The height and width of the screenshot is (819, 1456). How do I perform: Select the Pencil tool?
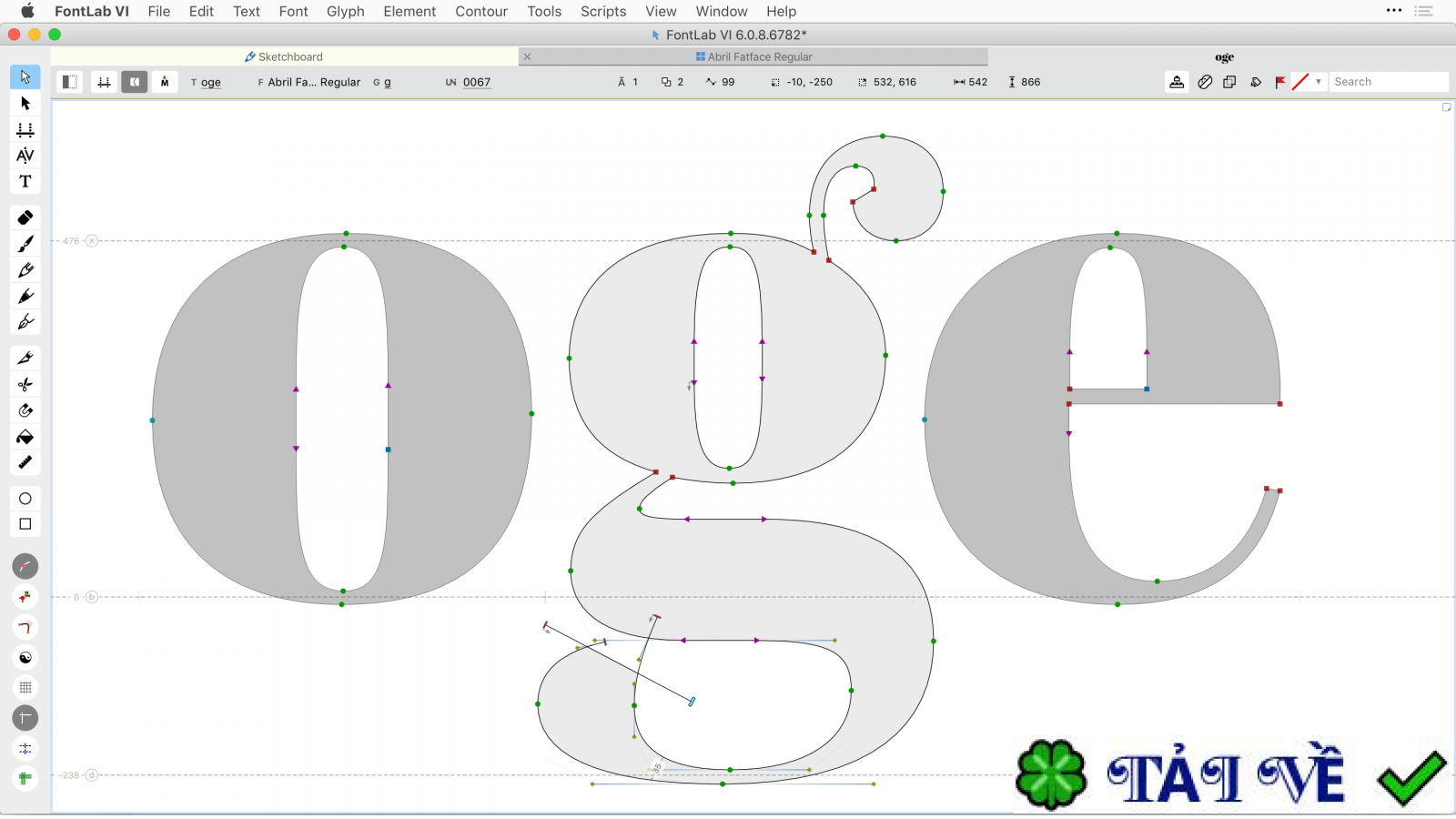click(x=25, y=269)
